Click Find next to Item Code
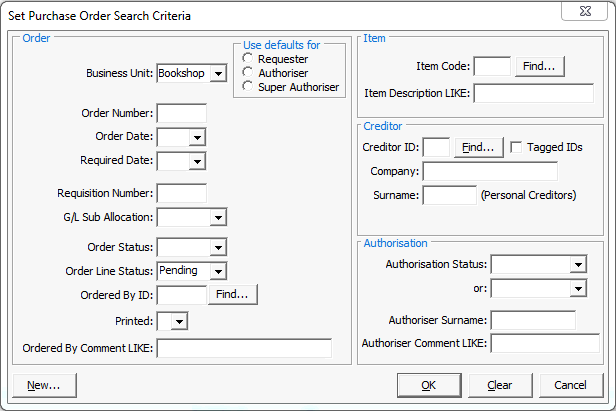The width and height of the screenshot is (616, 411). pos(539,66)
